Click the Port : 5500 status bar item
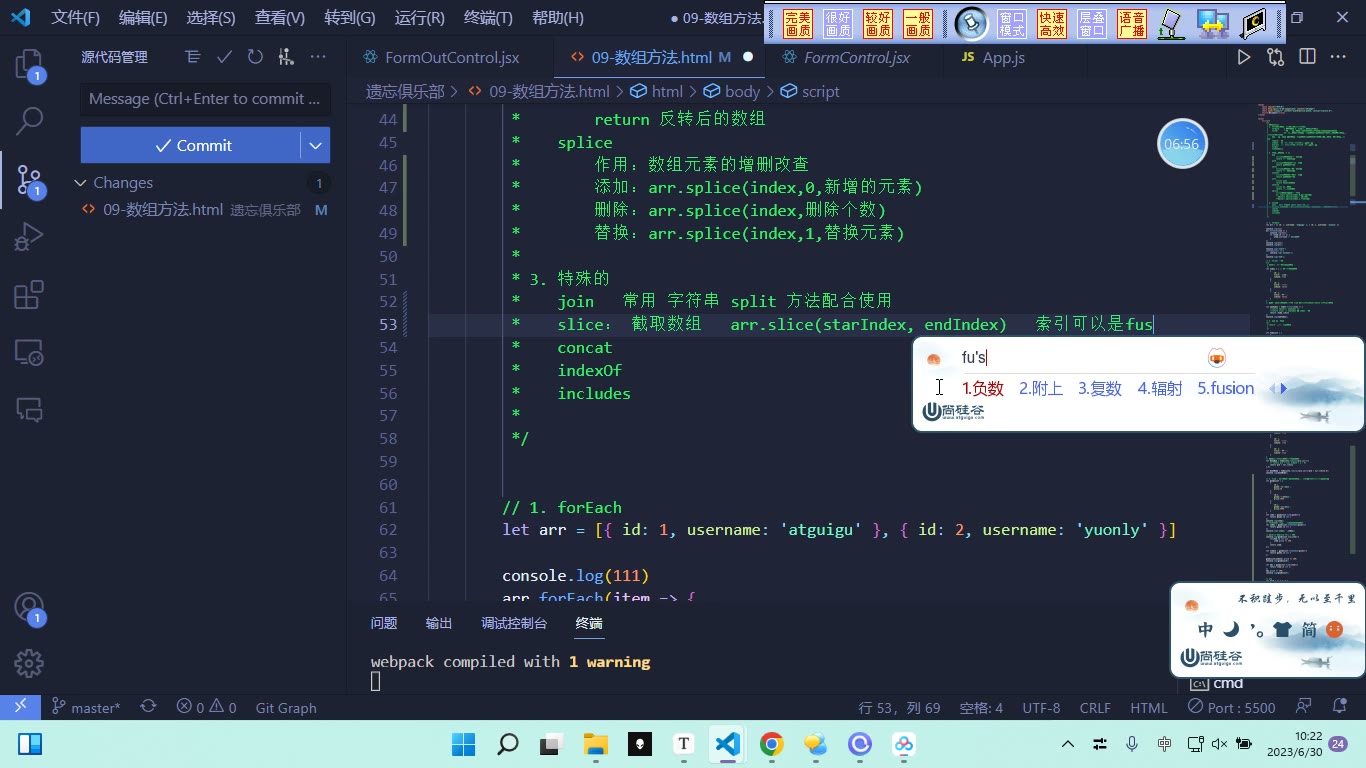The height and width of the screenshot is (768, 1366). (x=1231, y=707)
